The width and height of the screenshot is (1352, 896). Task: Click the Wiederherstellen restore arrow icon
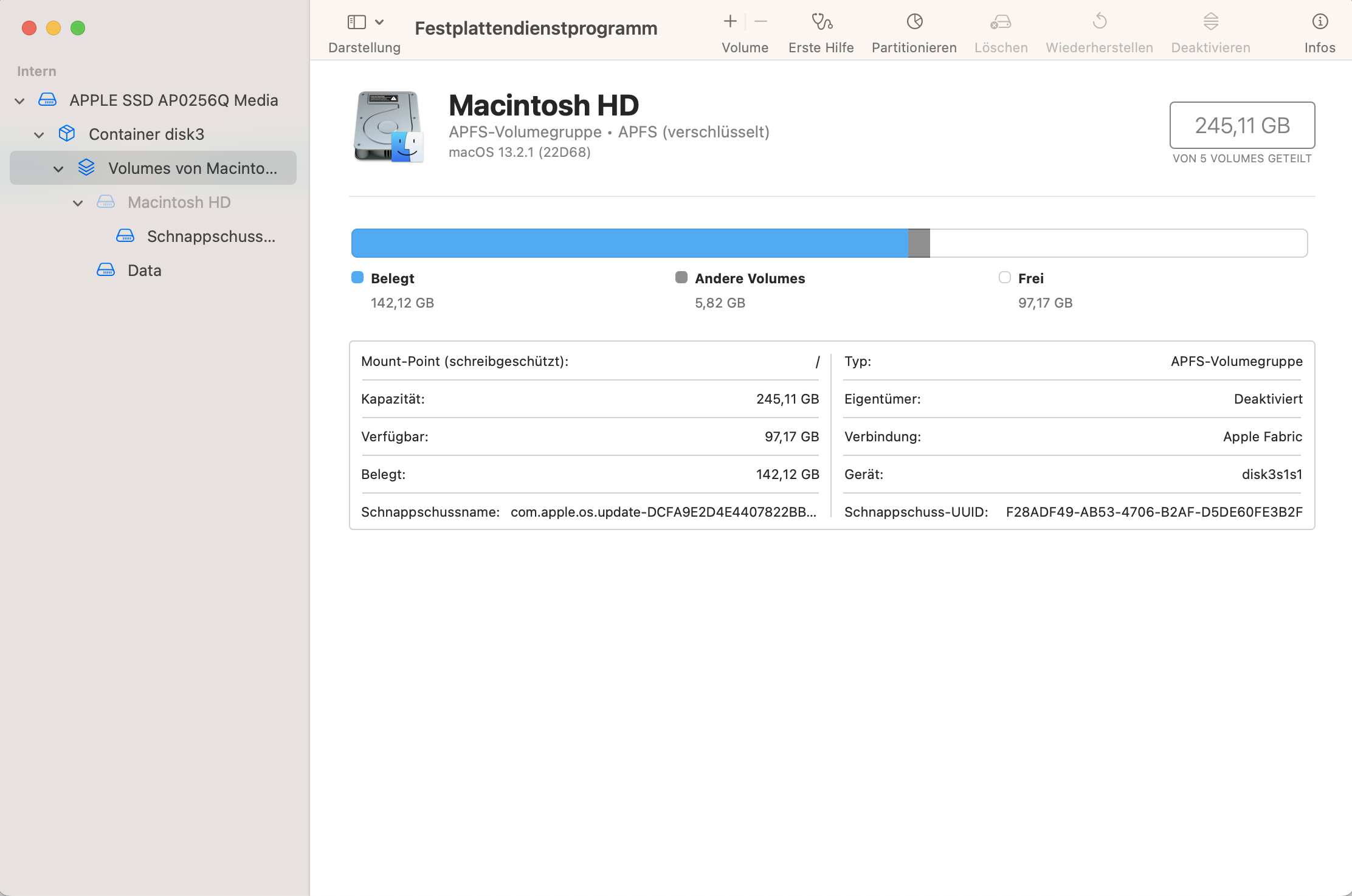pyautogui.click(x=1099, y=22)
